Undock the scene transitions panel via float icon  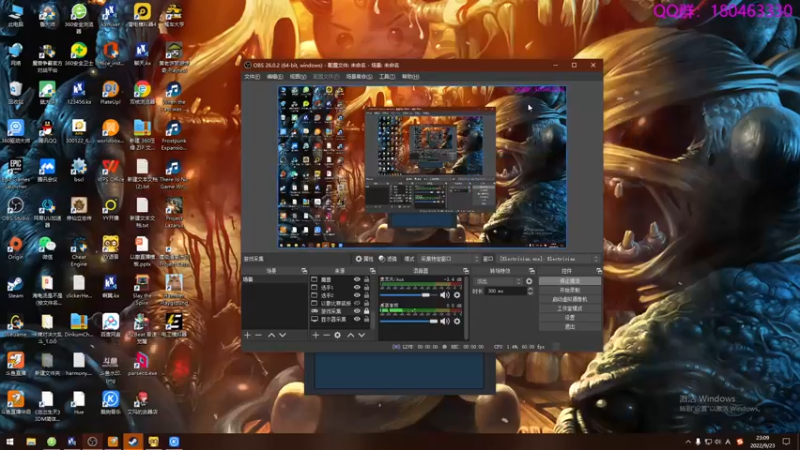[532, 271]
